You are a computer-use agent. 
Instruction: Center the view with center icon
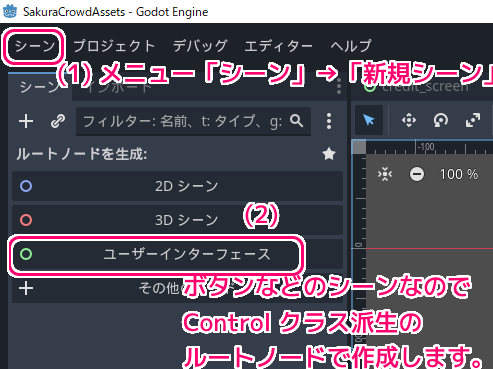[385, 174]
